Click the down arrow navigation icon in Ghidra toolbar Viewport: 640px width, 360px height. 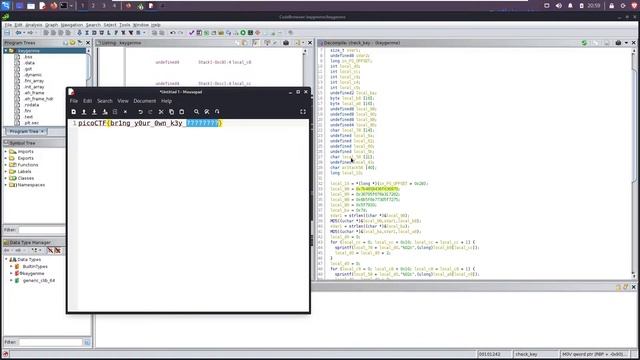coord(79,33)
